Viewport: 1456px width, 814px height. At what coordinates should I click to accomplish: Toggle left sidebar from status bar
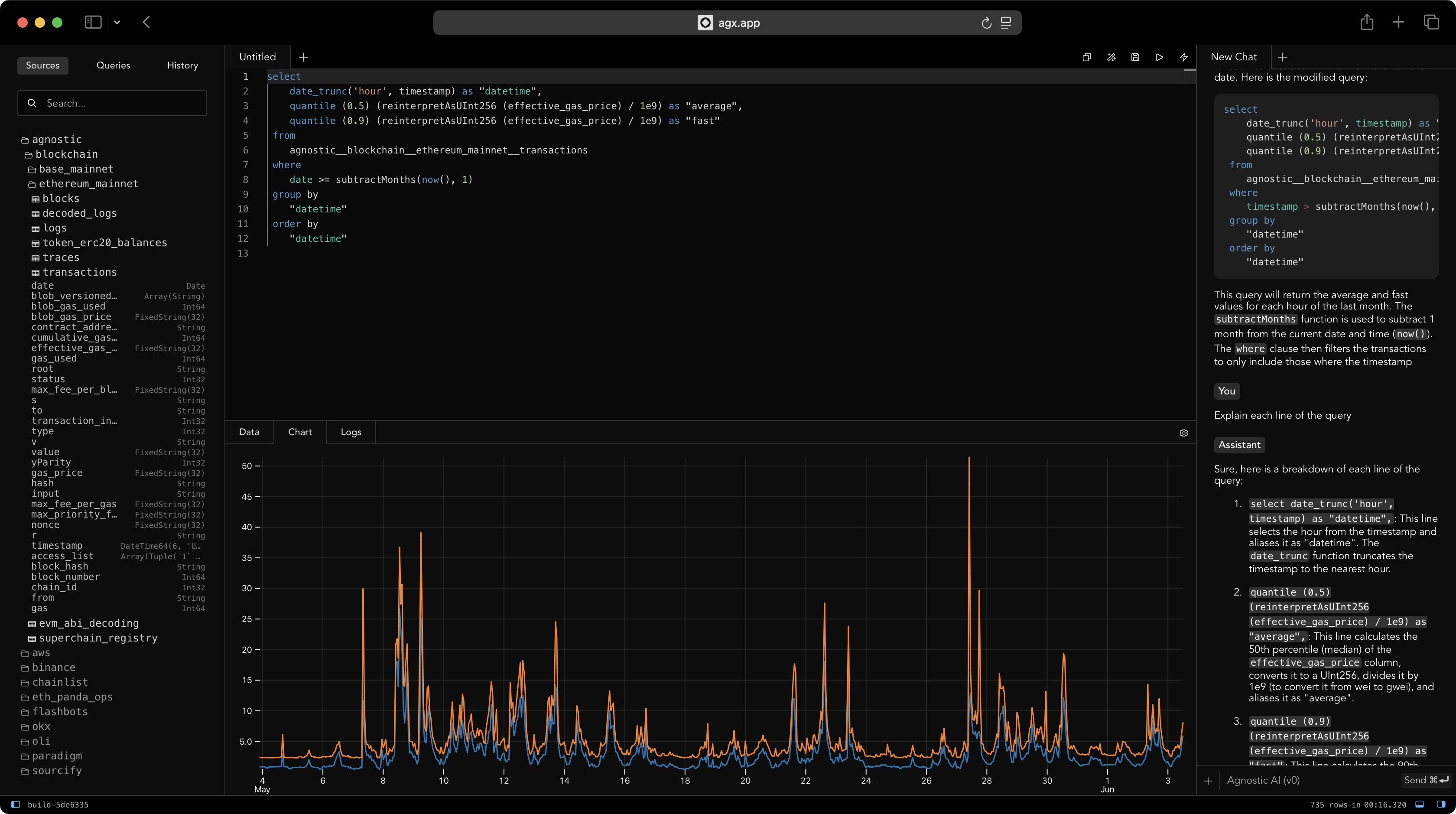tap(15, 804)
